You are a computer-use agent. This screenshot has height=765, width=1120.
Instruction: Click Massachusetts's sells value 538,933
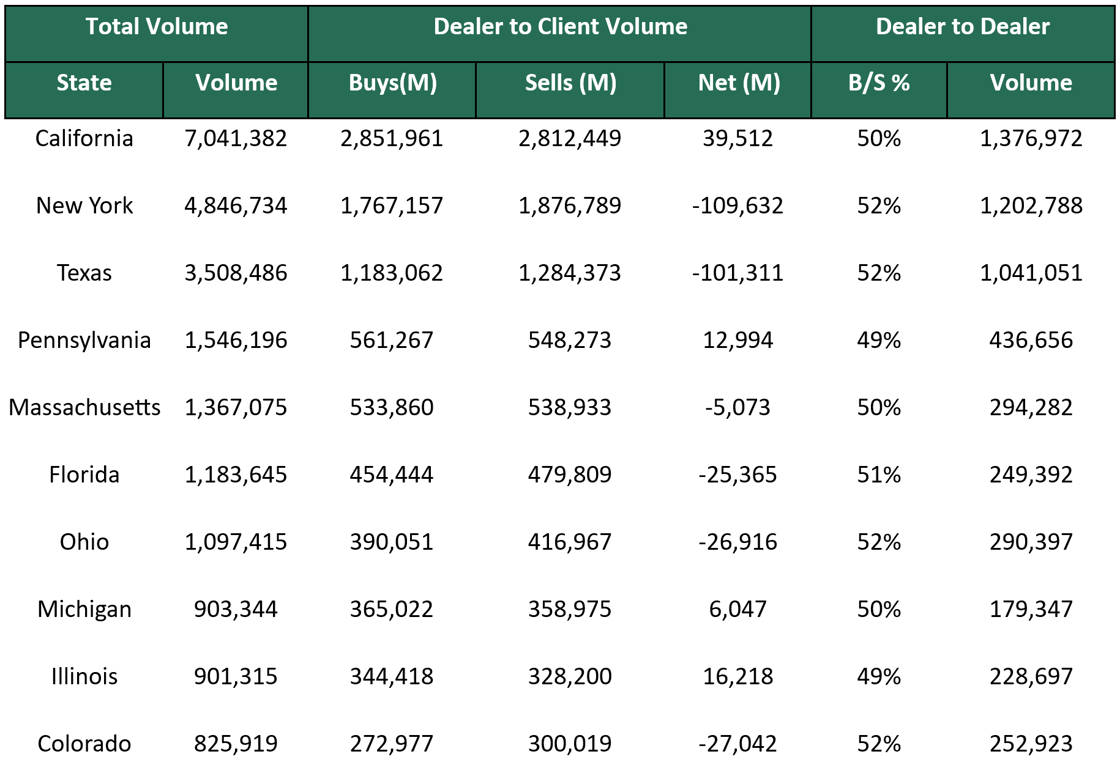coord(569,407)
